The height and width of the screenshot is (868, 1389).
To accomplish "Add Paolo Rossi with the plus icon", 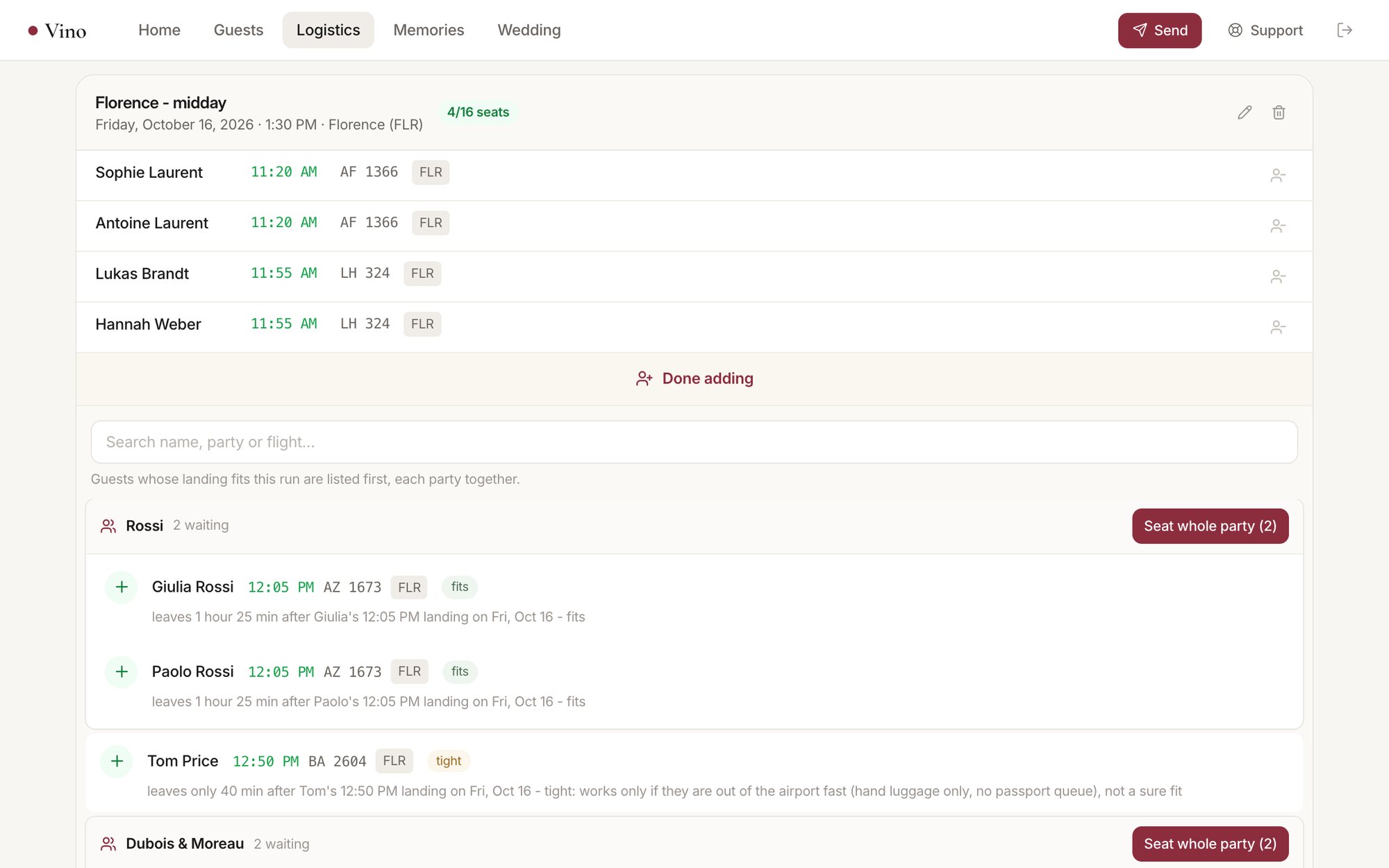I will point(122,672).
